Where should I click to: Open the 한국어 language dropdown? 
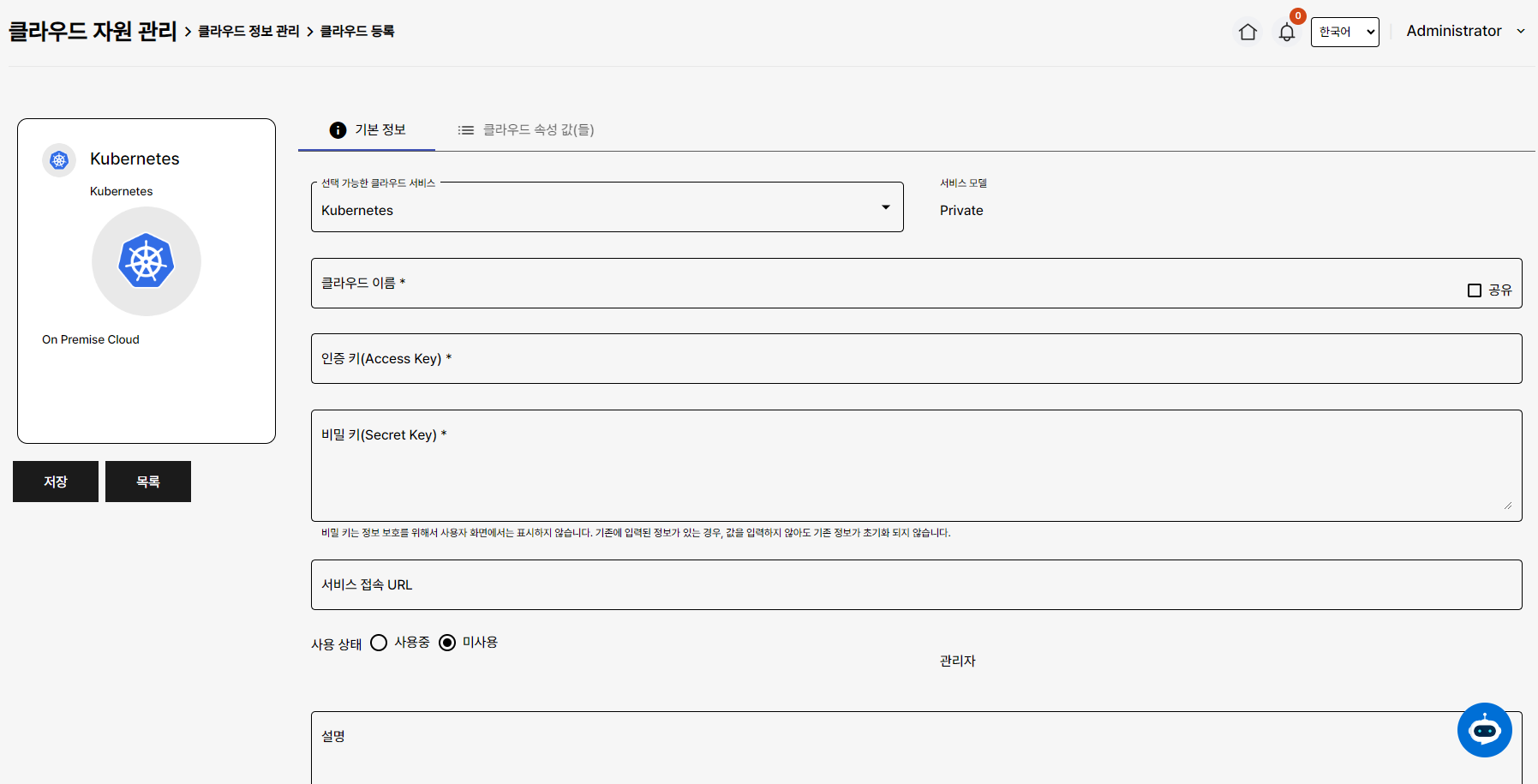coord(1344,32)
